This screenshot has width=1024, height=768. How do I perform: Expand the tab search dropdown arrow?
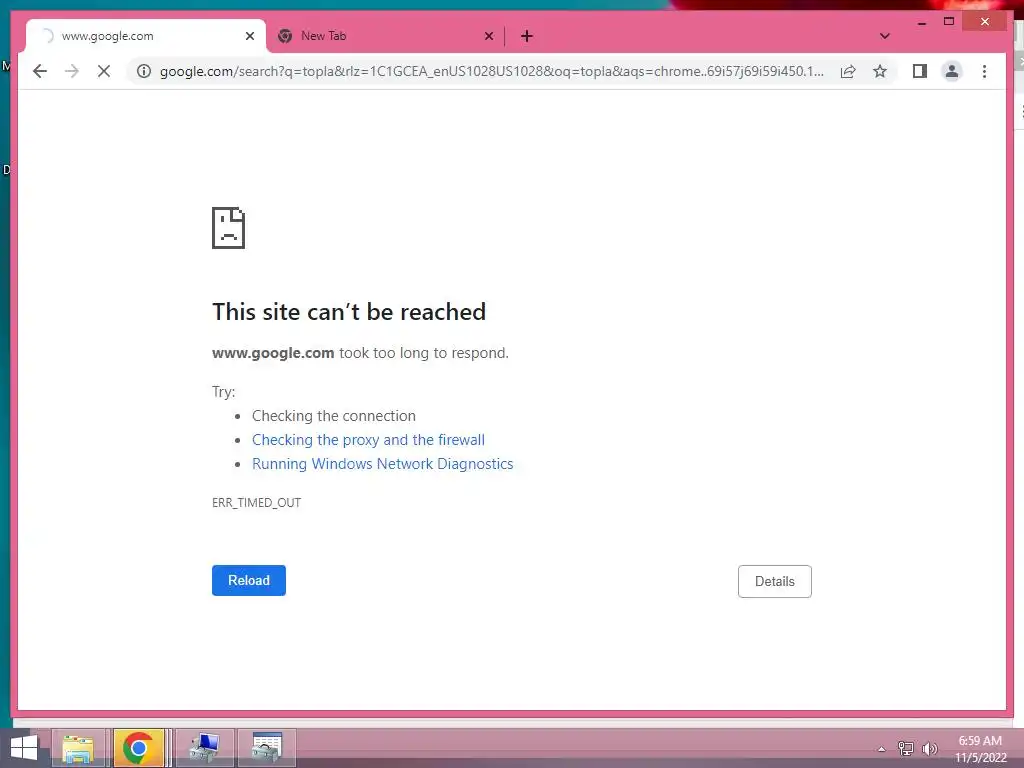884,37
